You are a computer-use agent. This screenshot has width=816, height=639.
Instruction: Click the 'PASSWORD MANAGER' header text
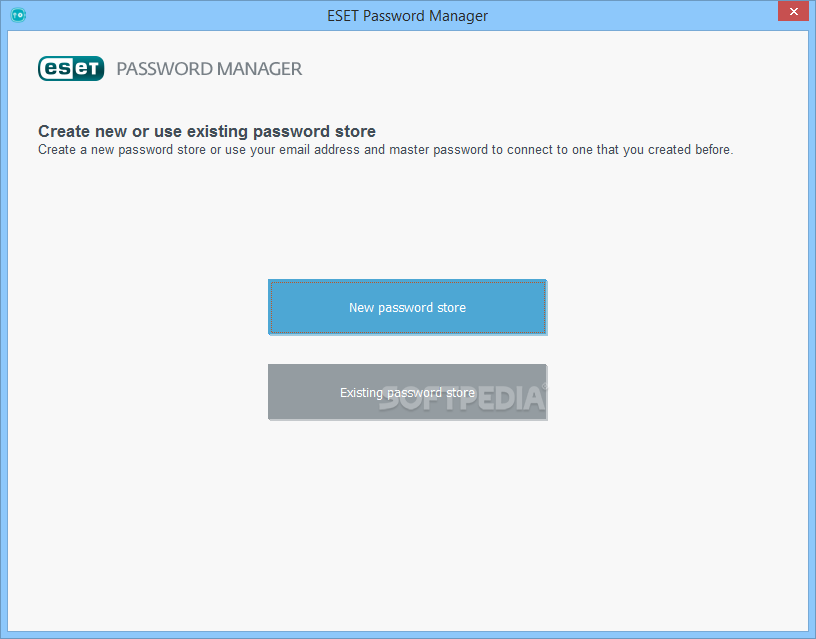(x=209, y=69)
